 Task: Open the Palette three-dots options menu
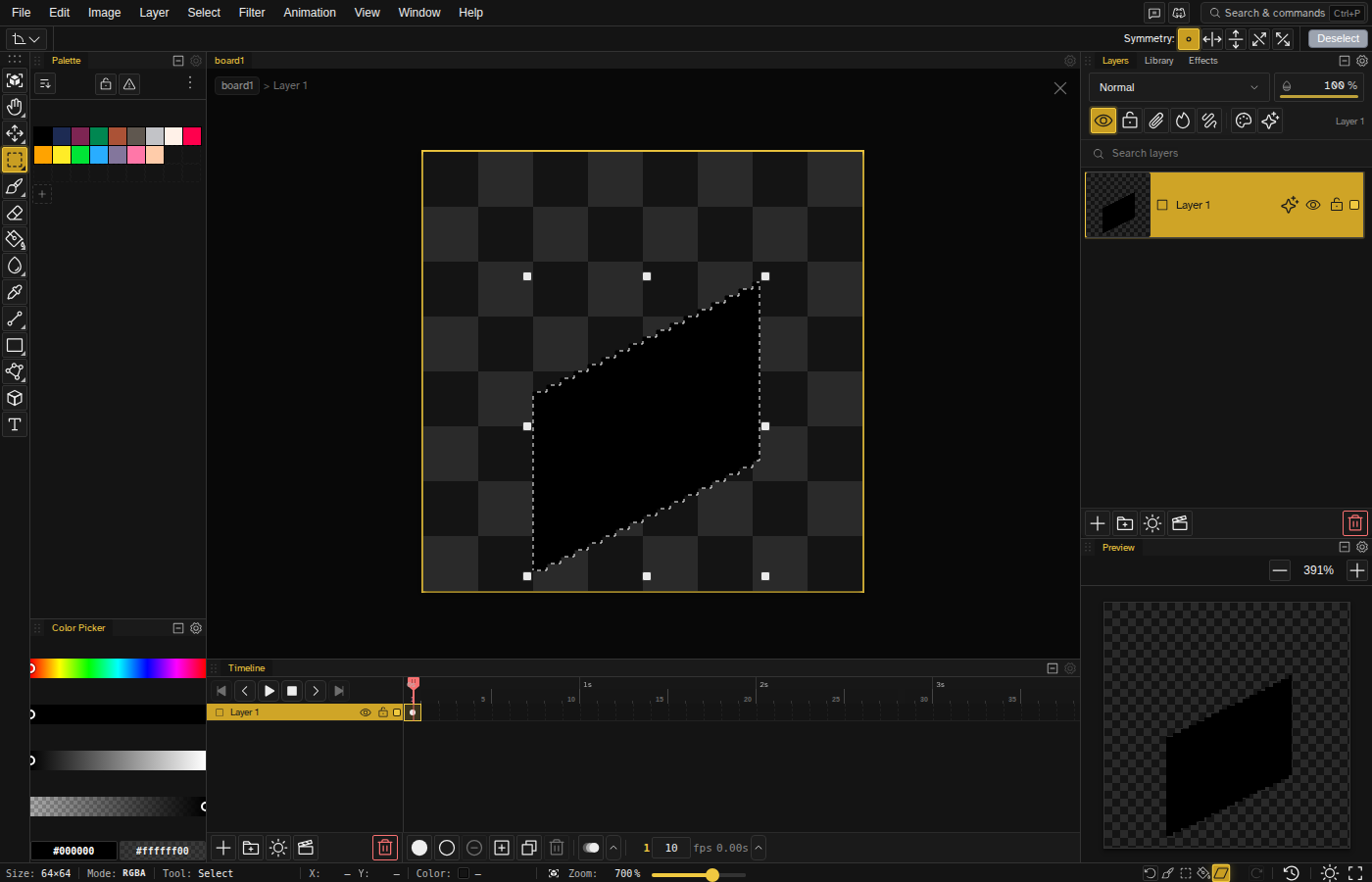pyautogui.click(x=190, y=83)
